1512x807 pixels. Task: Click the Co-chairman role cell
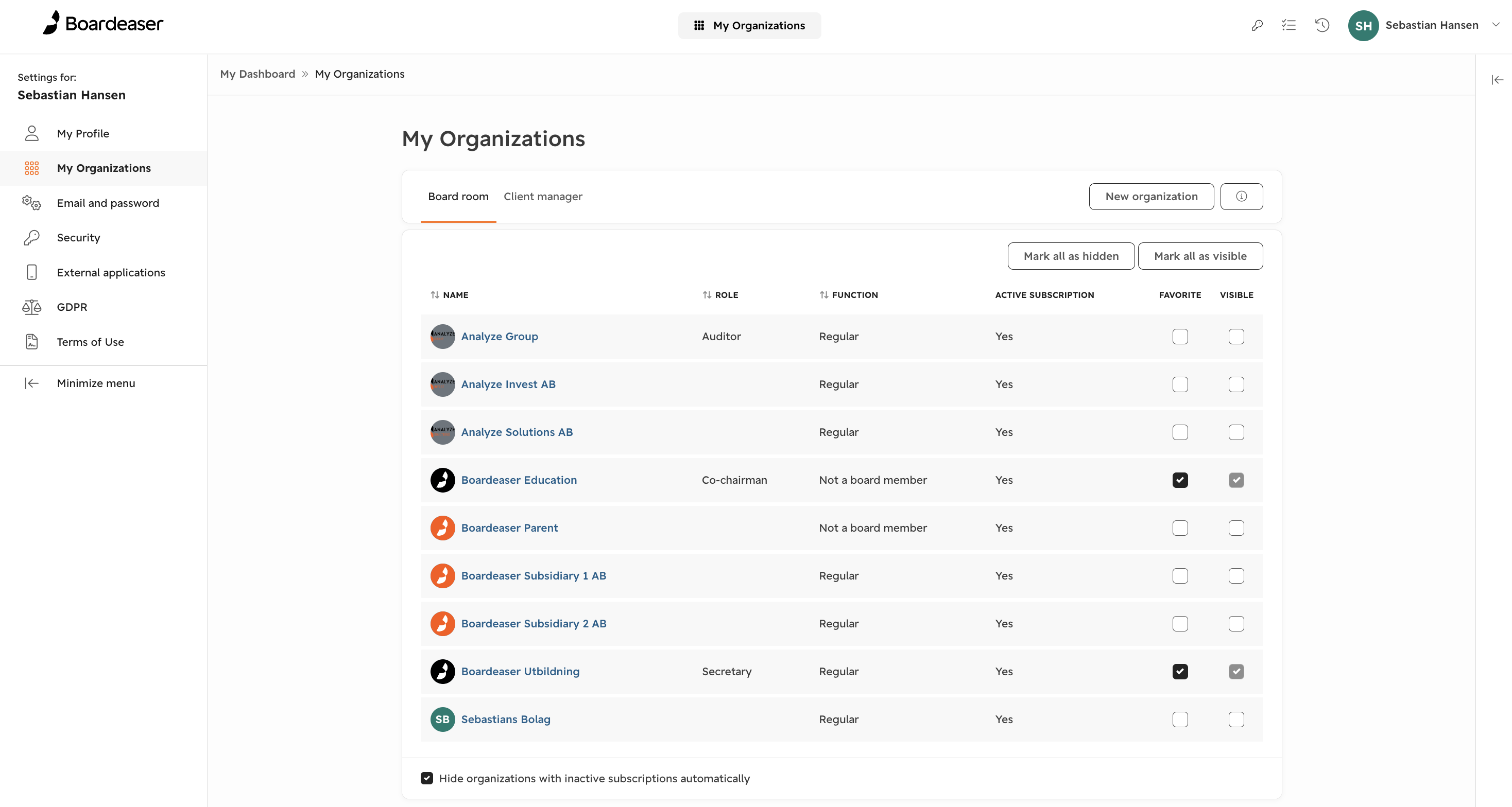734,480
